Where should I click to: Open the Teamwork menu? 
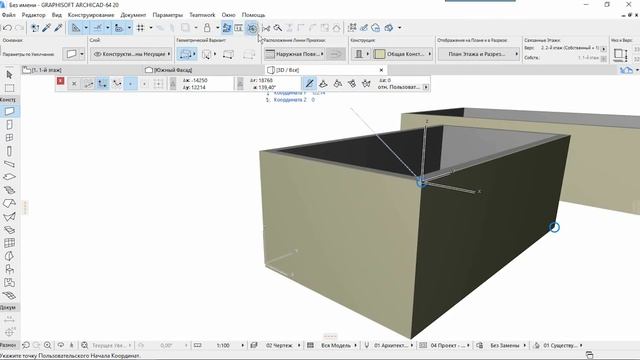point(202,15)
